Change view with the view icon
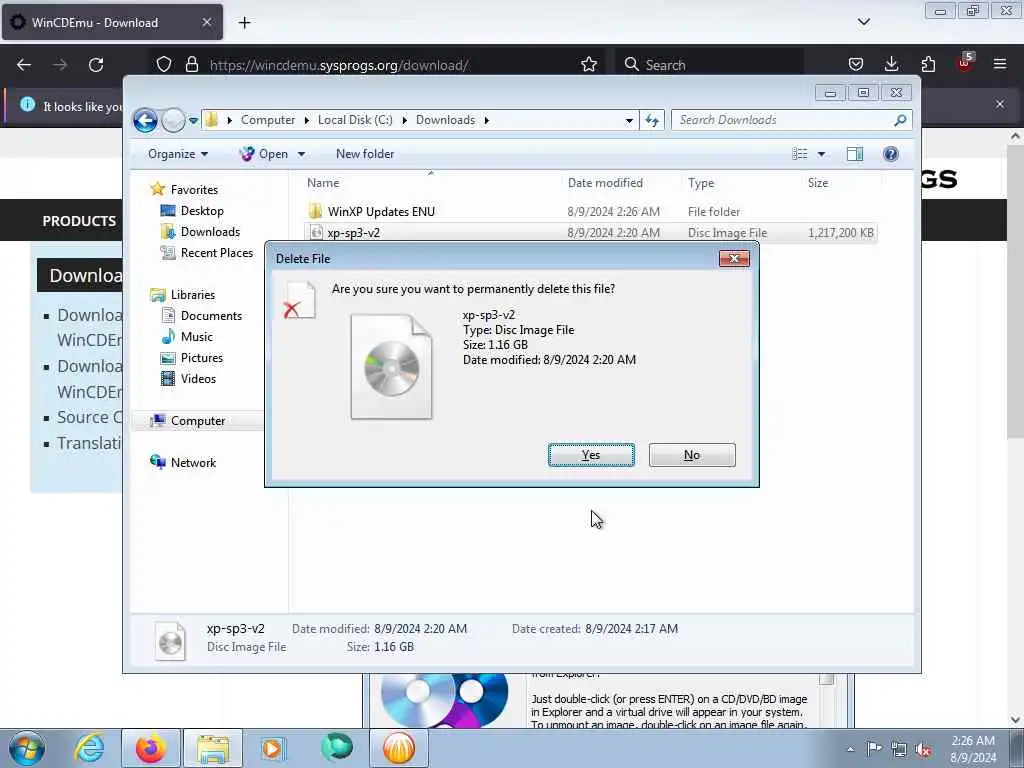The image size is (1024, 768). click(799, 154)
